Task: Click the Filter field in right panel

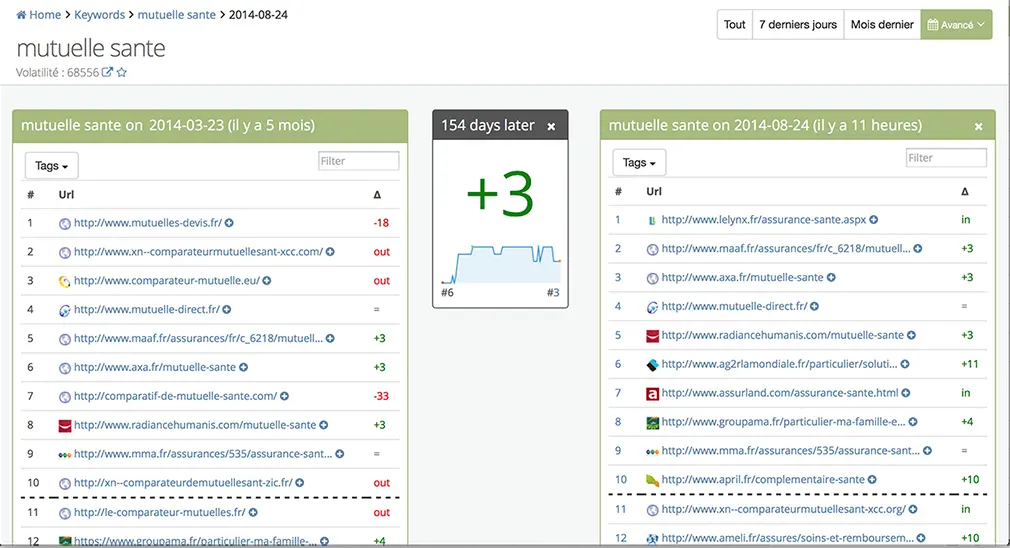Action: [x=946, y=158]
